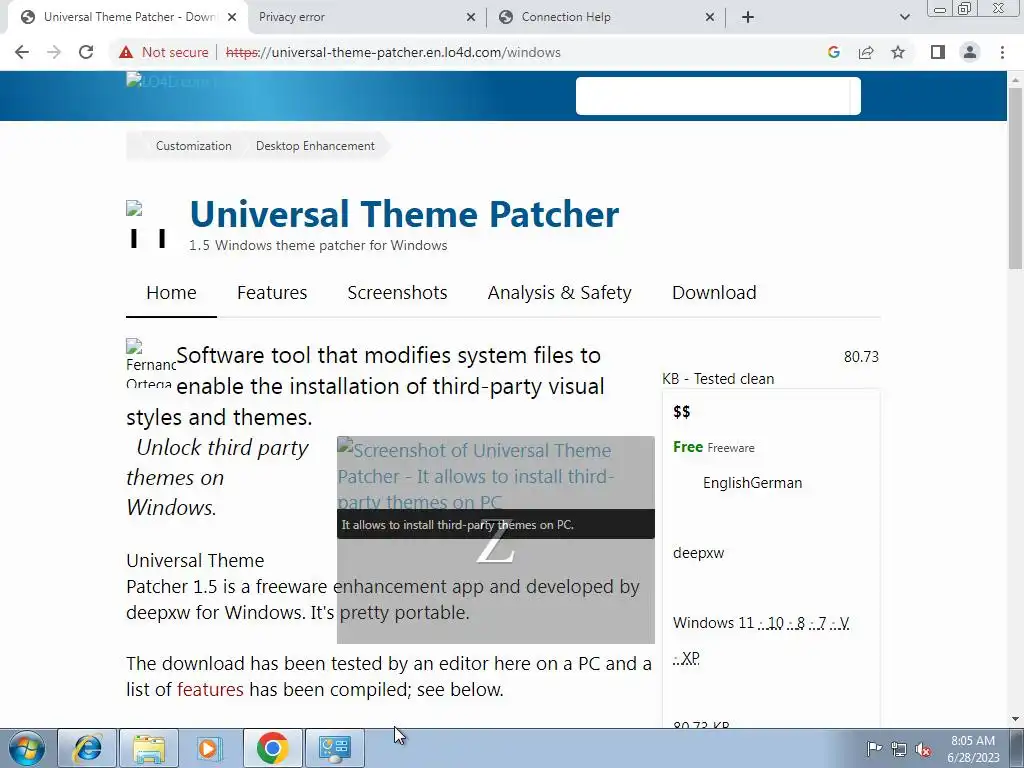Bookmark this page with star icon

coord(898,52)
